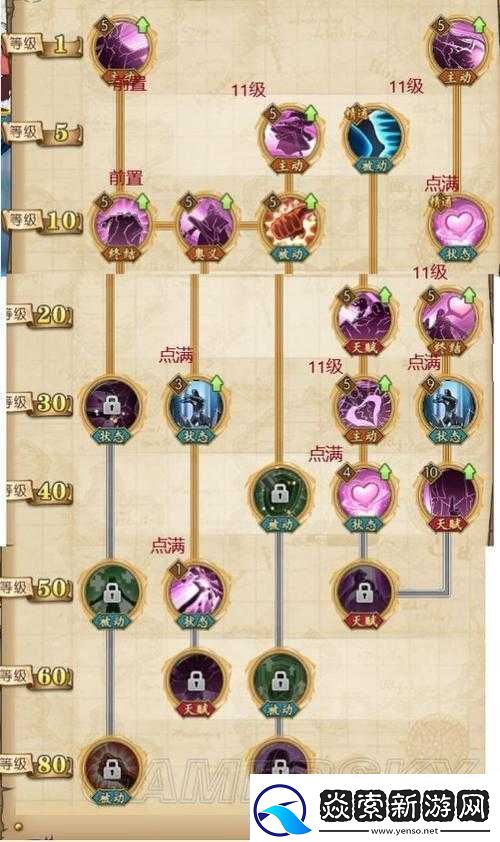Select the blue wave 被动 skill at level 5
Image resolution: width=500 pixels, height=842 pixels.
pyautogui.click(x=373, y=137)
